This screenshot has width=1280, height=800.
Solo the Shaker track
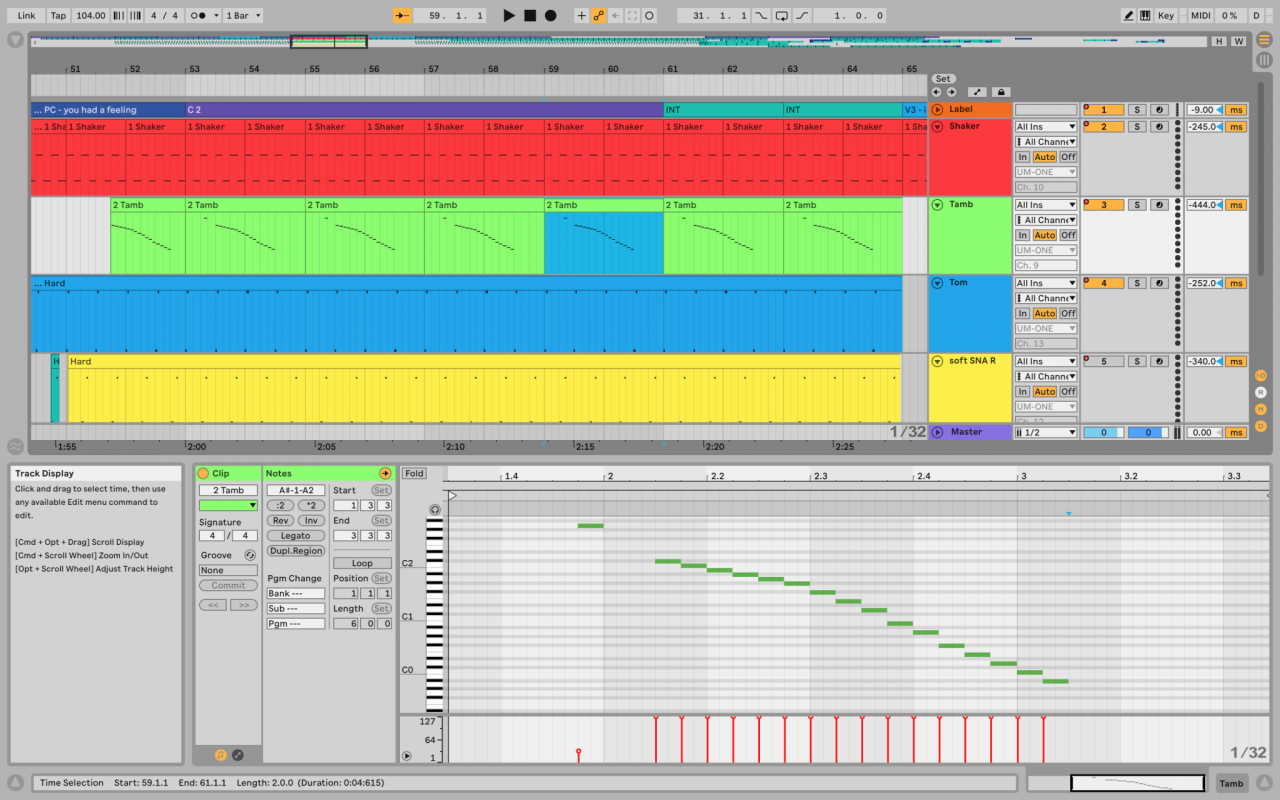[x=1137, y=127]
